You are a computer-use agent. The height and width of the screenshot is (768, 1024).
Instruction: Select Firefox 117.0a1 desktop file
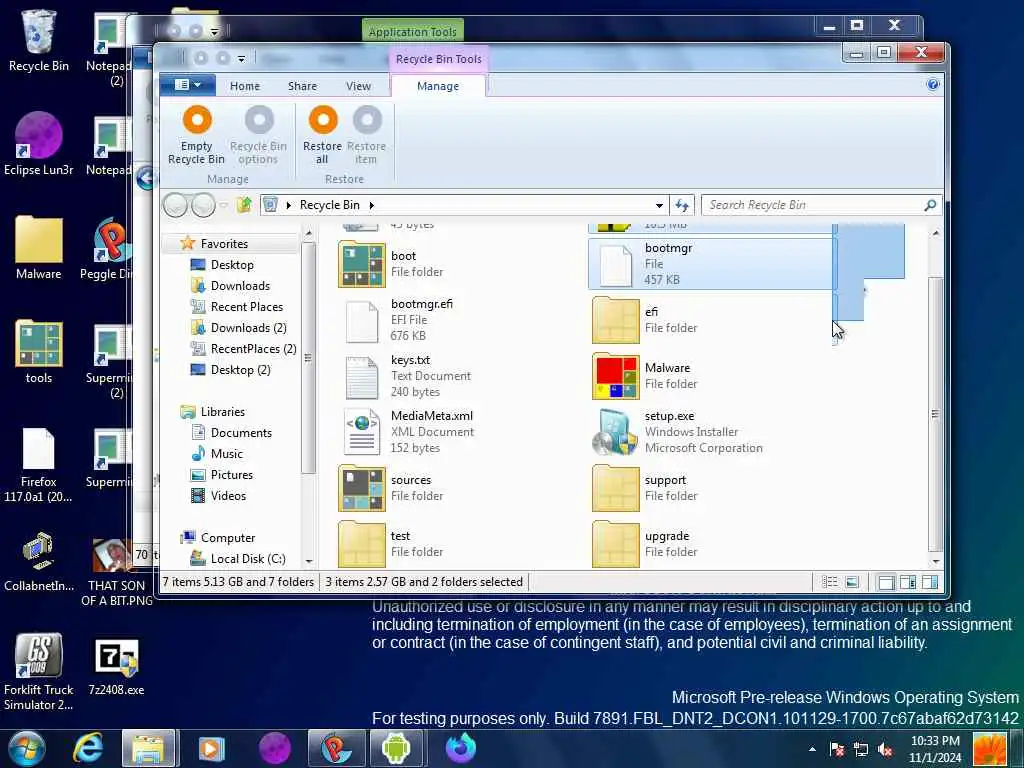[x=39, y=465]
